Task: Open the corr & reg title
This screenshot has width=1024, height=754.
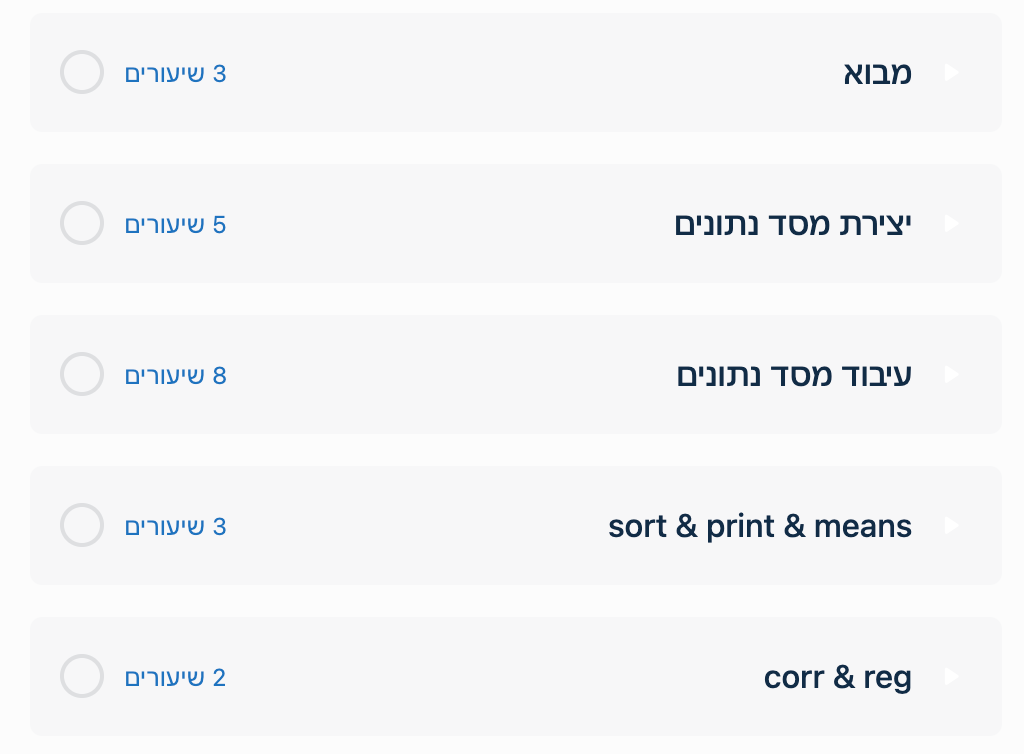Action: [838, 677]
